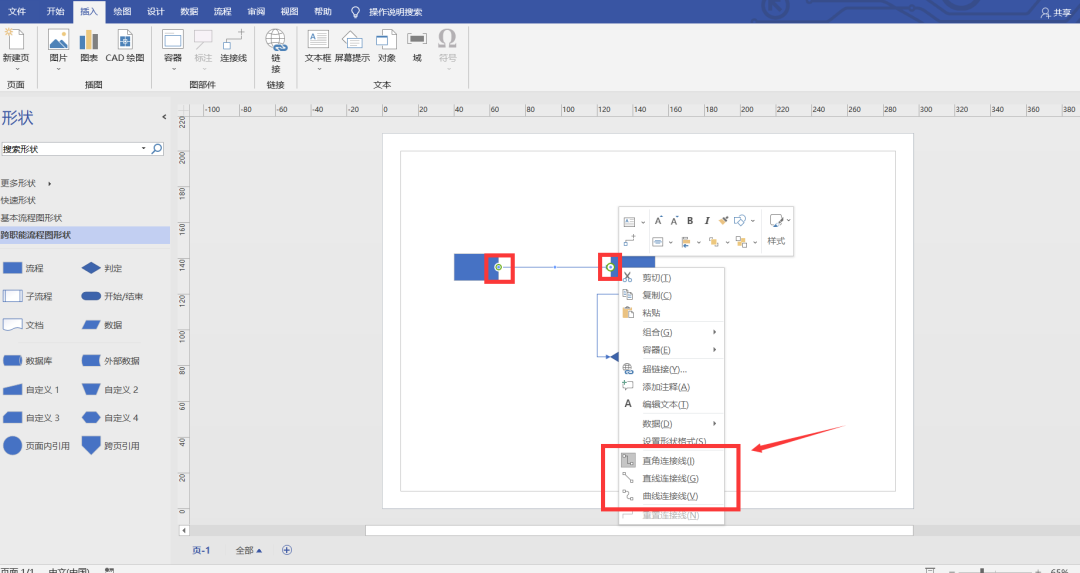Insert a chart with 图表 icon

click(x=89, y=45)
